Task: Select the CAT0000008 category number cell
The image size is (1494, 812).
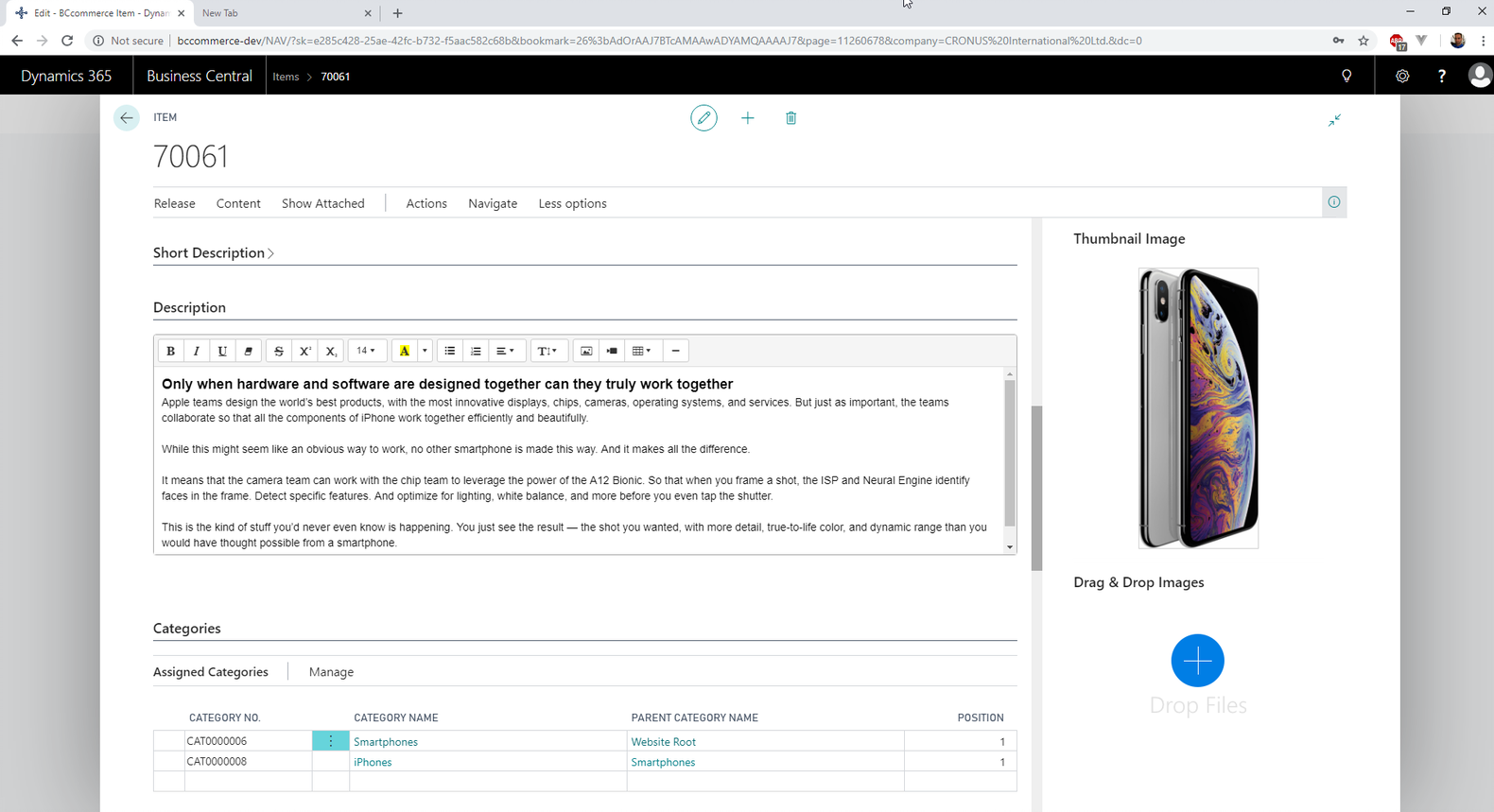Action: pyautogui.click(x=249, y=761)
